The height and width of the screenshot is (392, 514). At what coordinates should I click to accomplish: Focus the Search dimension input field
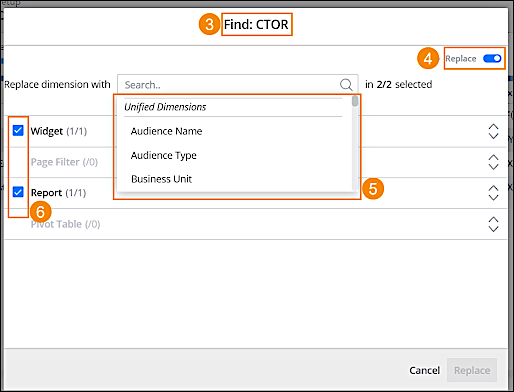coord(238,85)
